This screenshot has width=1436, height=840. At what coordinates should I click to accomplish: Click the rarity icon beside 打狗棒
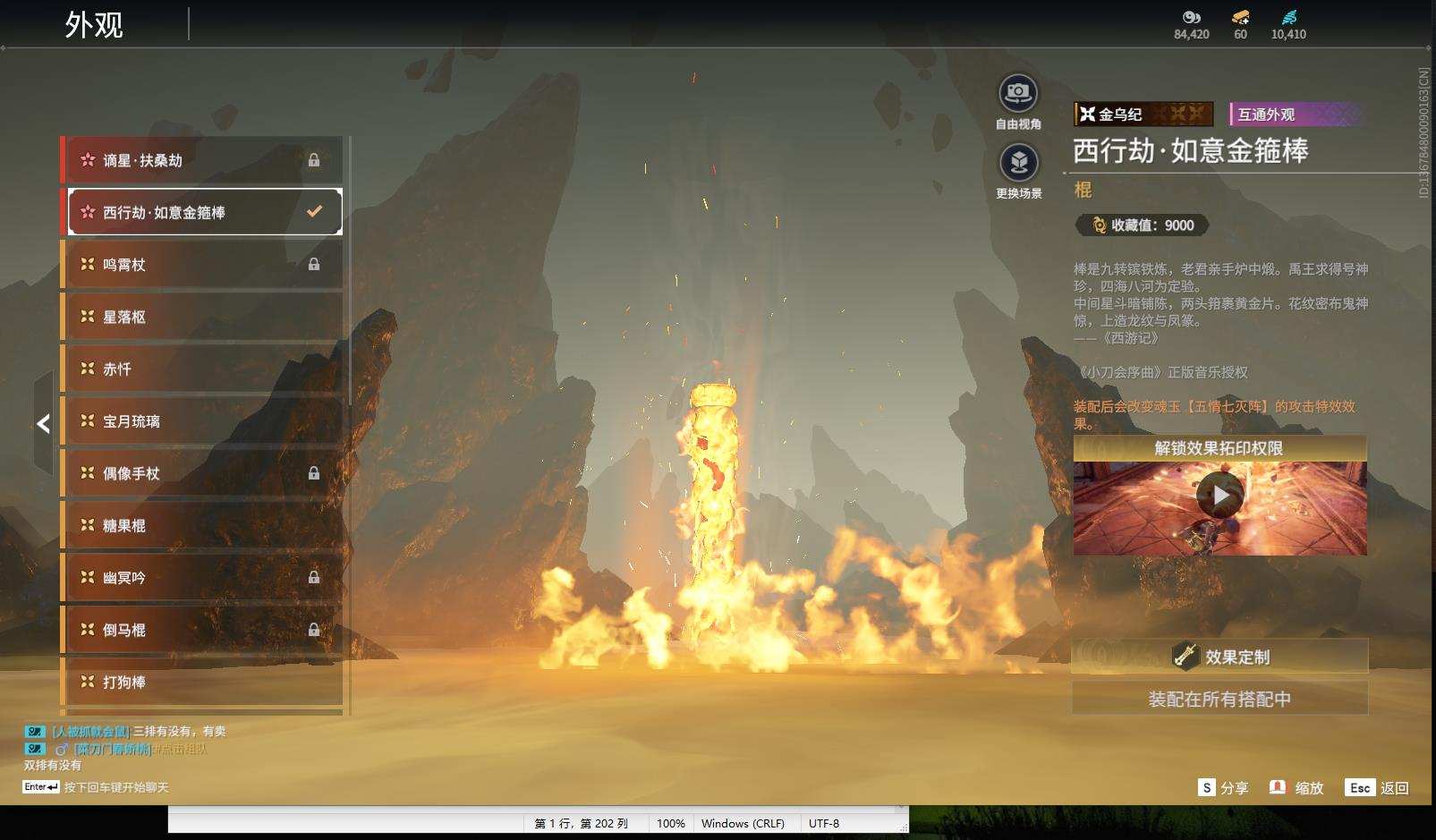pos(88,682)
